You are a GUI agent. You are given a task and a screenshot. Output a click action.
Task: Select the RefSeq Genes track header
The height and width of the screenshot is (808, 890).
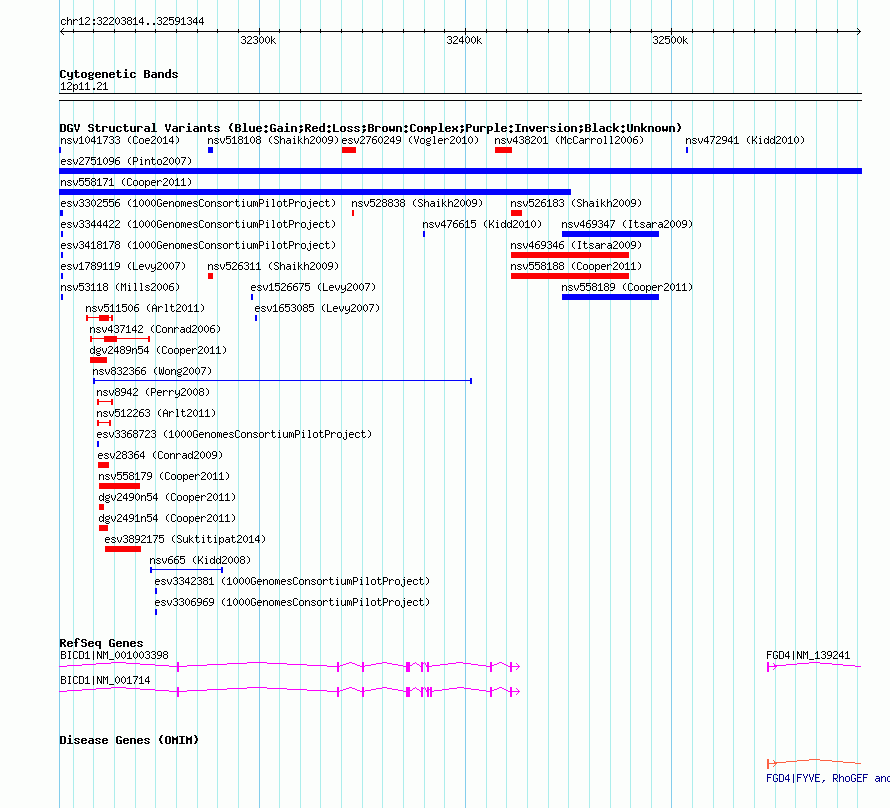tap(102, 643)
